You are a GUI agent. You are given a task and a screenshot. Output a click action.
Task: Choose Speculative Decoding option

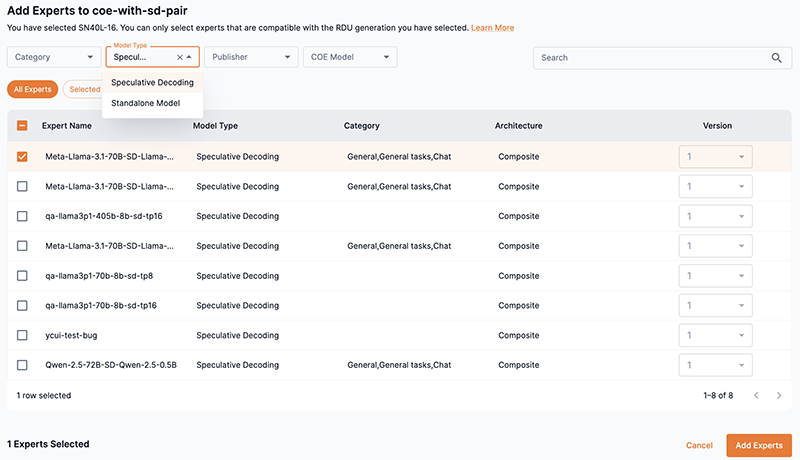click(152, 83)
